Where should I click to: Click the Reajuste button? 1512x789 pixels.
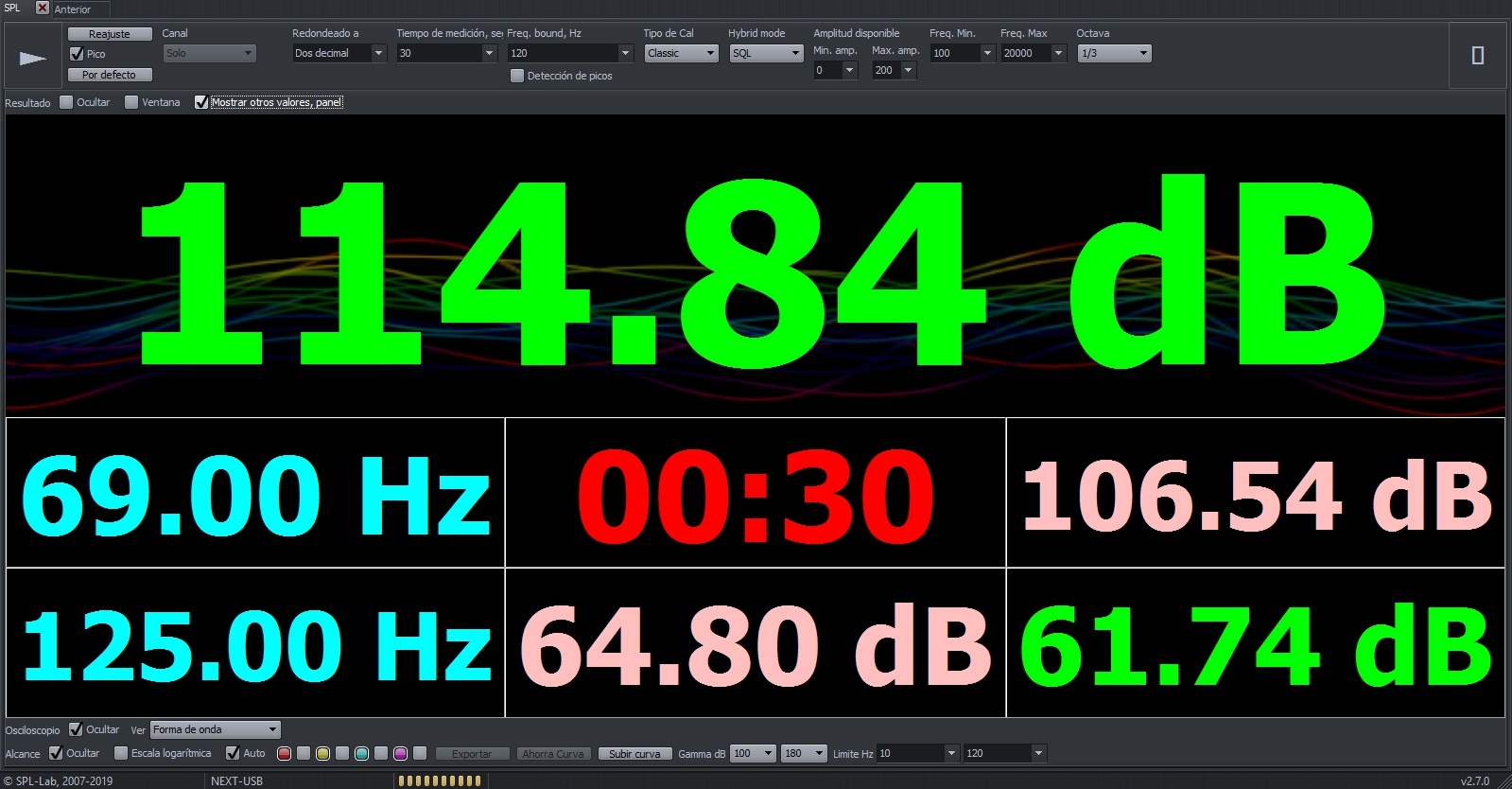click(110, 34)
